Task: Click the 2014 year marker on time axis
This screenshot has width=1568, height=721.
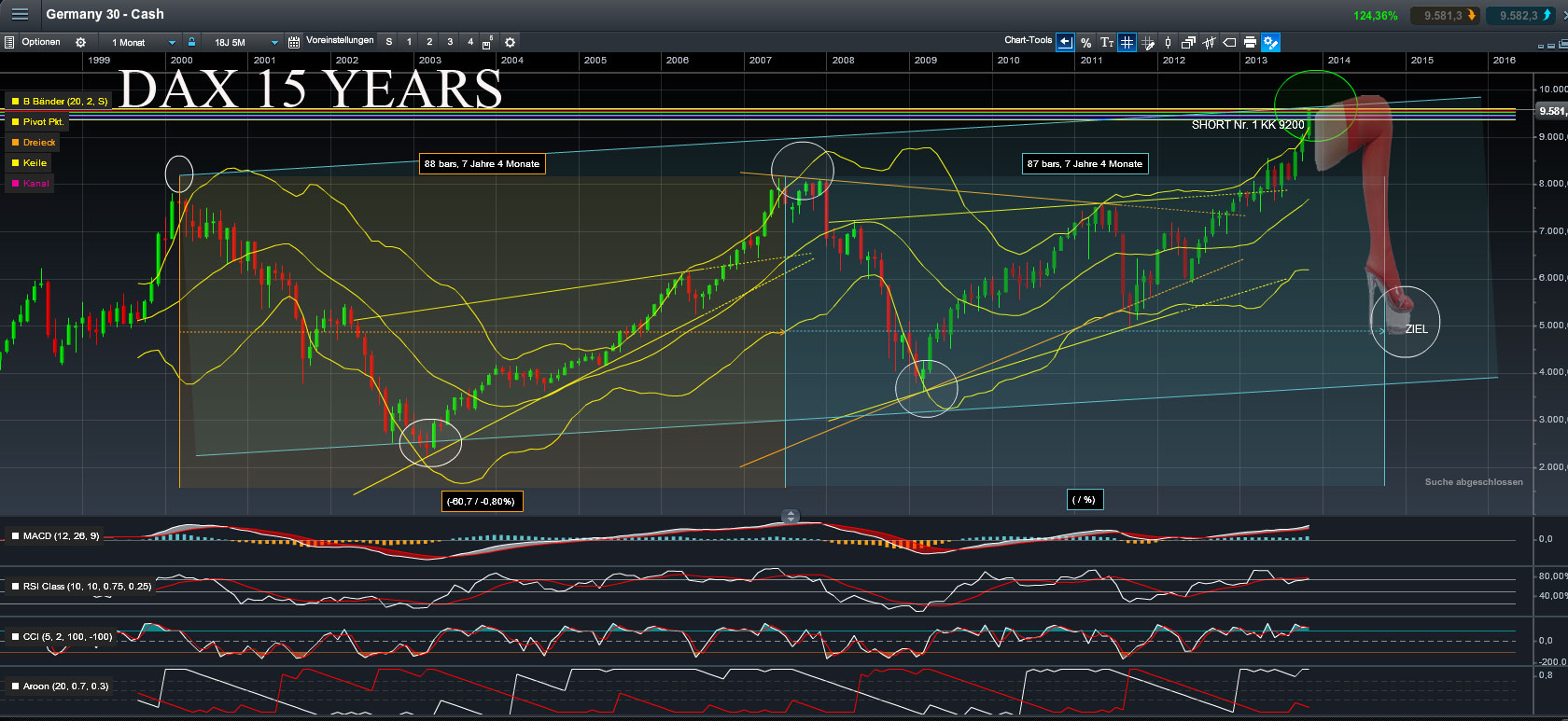Action: pos(1339,60)
